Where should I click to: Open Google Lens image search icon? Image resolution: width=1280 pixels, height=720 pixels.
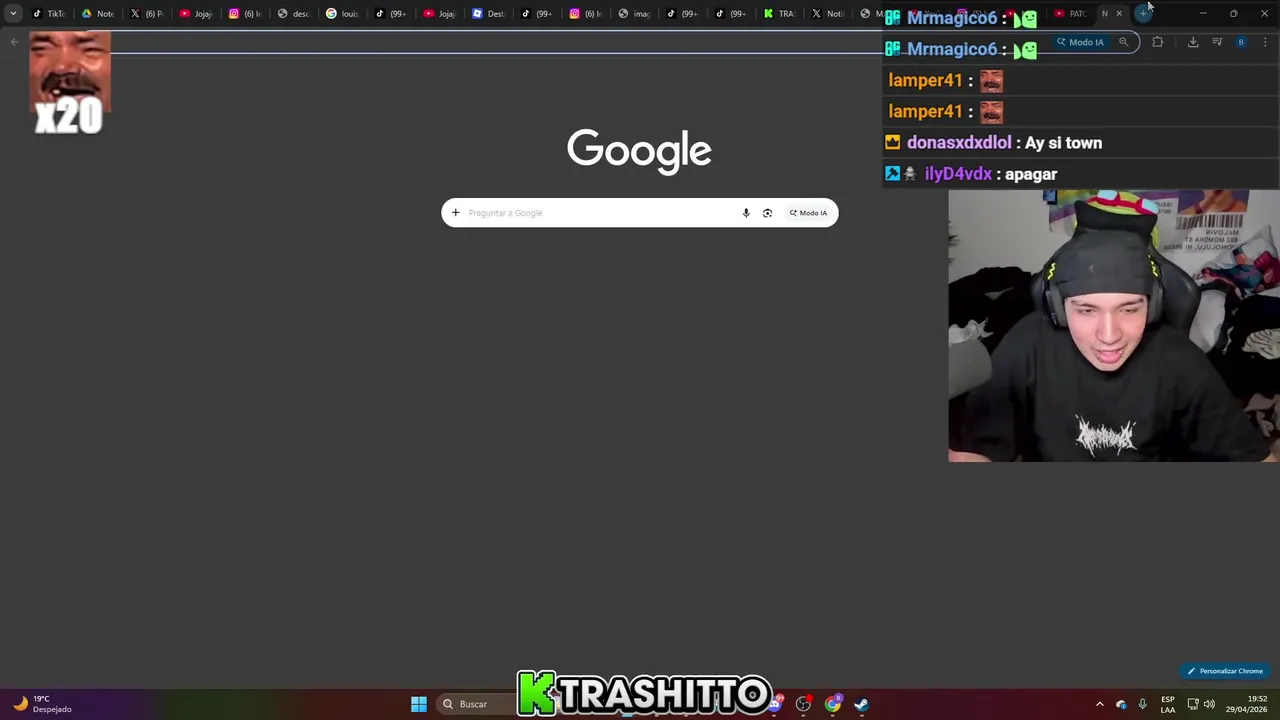point(767,213)
